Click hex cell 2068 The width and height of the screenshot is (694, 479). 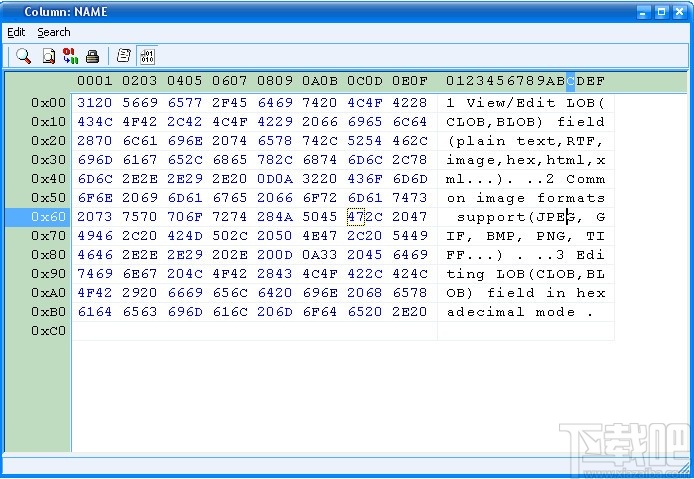pyautogui.click(x=364, y=293)
